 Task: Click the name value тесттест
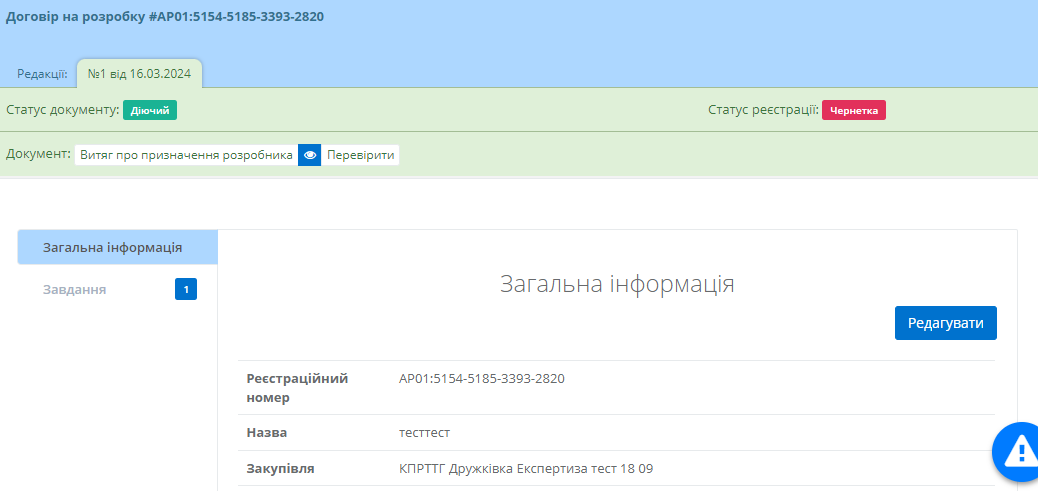pos(425,433)
